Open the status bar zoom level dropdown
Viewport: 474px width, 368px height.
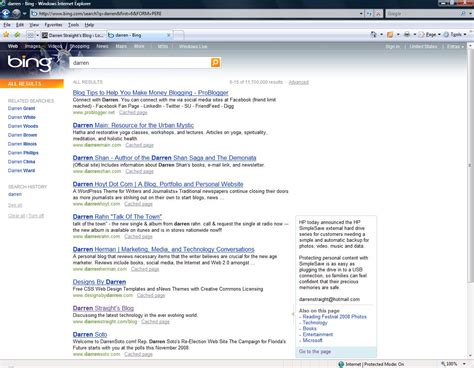(x=464, y=364)
